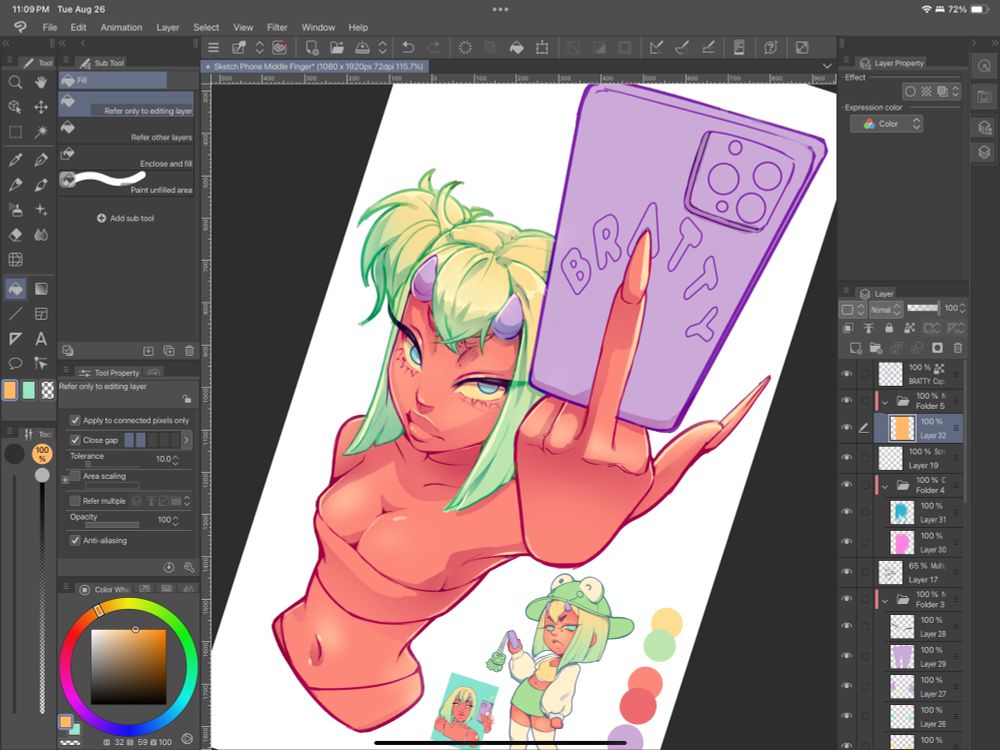Click the Delete sub tool trash icon
1000x750 pixels.
point(189,351)
